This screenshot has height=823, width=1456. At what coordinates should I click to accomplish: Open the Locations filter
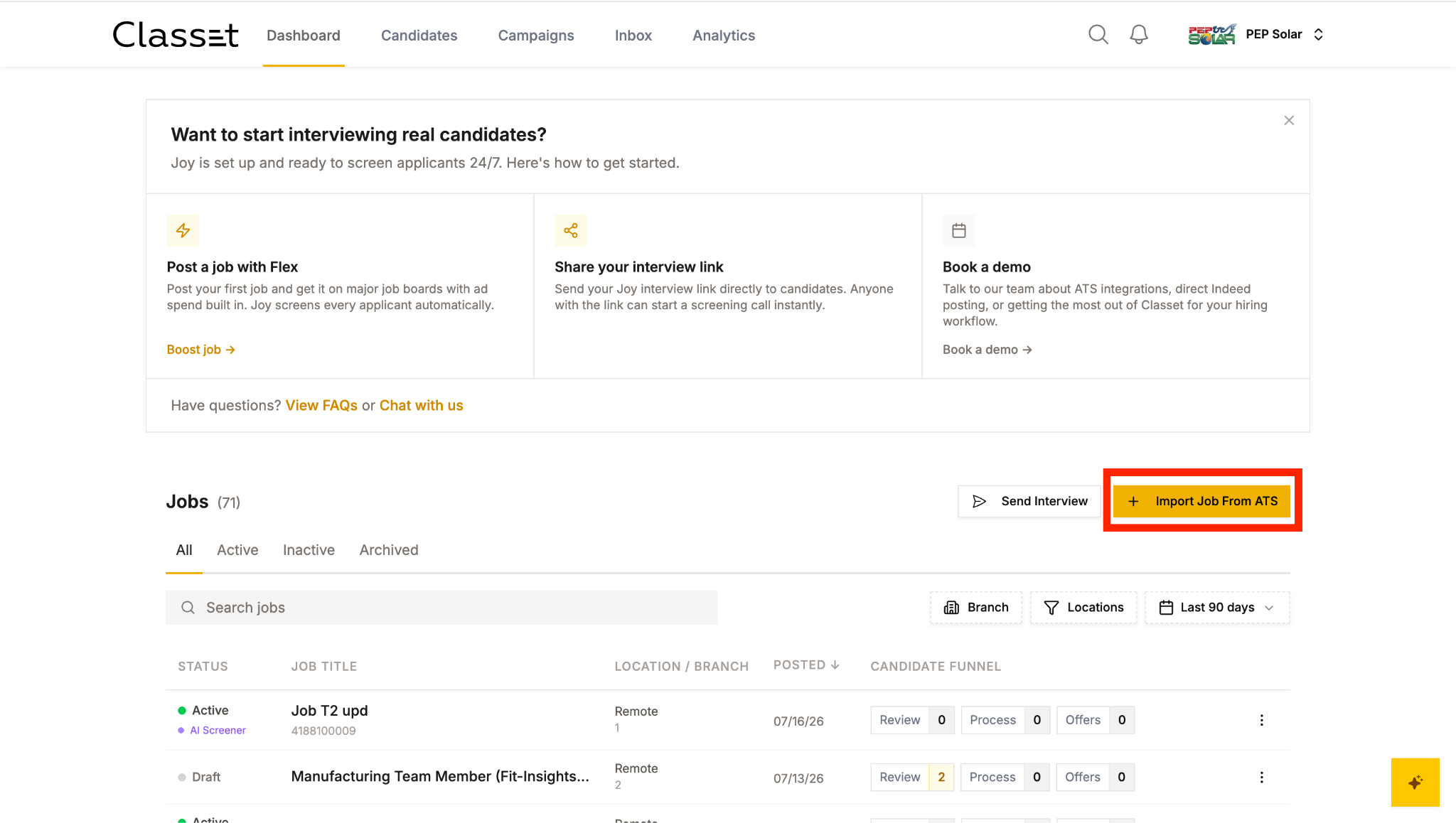pyautogui.click(x=1083, y=608)
